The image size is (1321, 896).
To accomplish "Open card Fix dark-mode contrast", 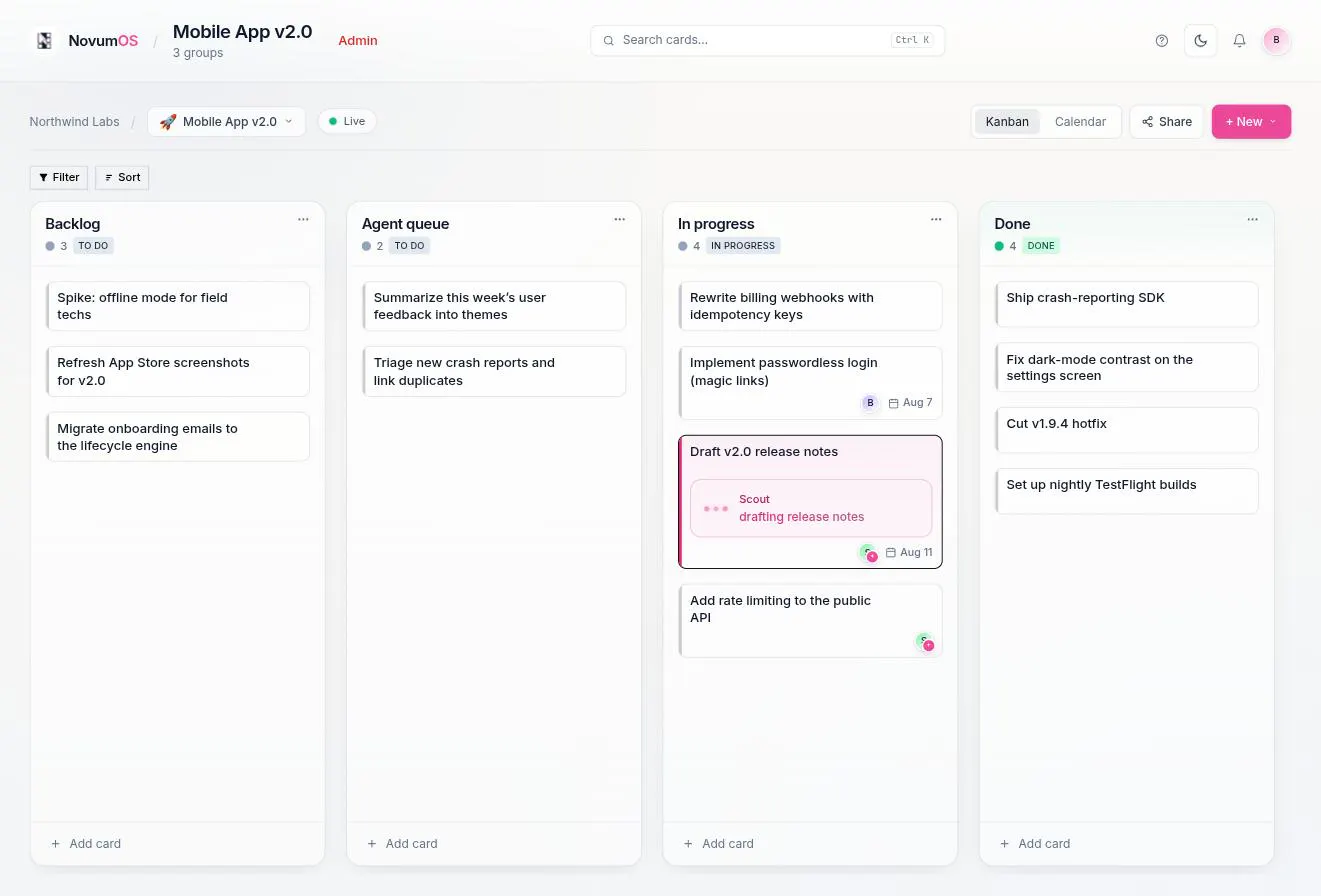I will point(1127,367).
